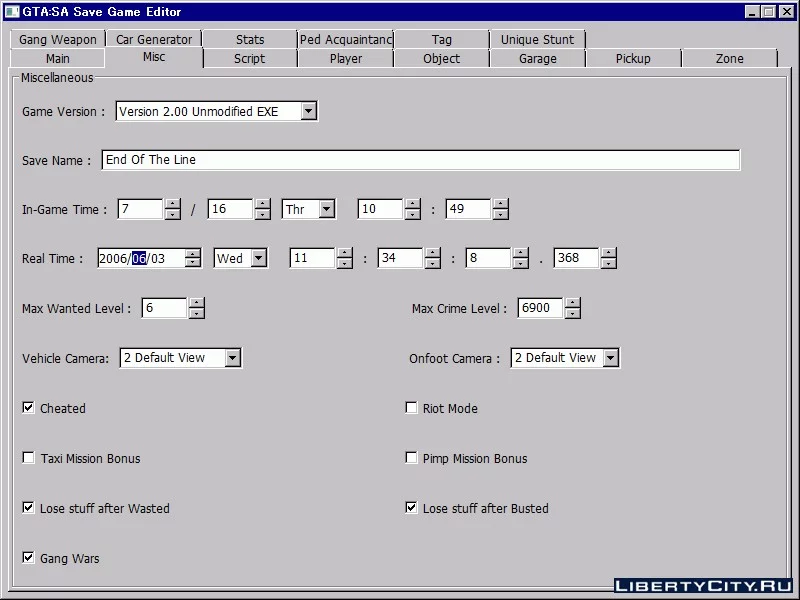Enable Taxi Mission Bonus checkbox
Image resolution: width=800 pixels, height=600 pixels.
pos(28,458)
